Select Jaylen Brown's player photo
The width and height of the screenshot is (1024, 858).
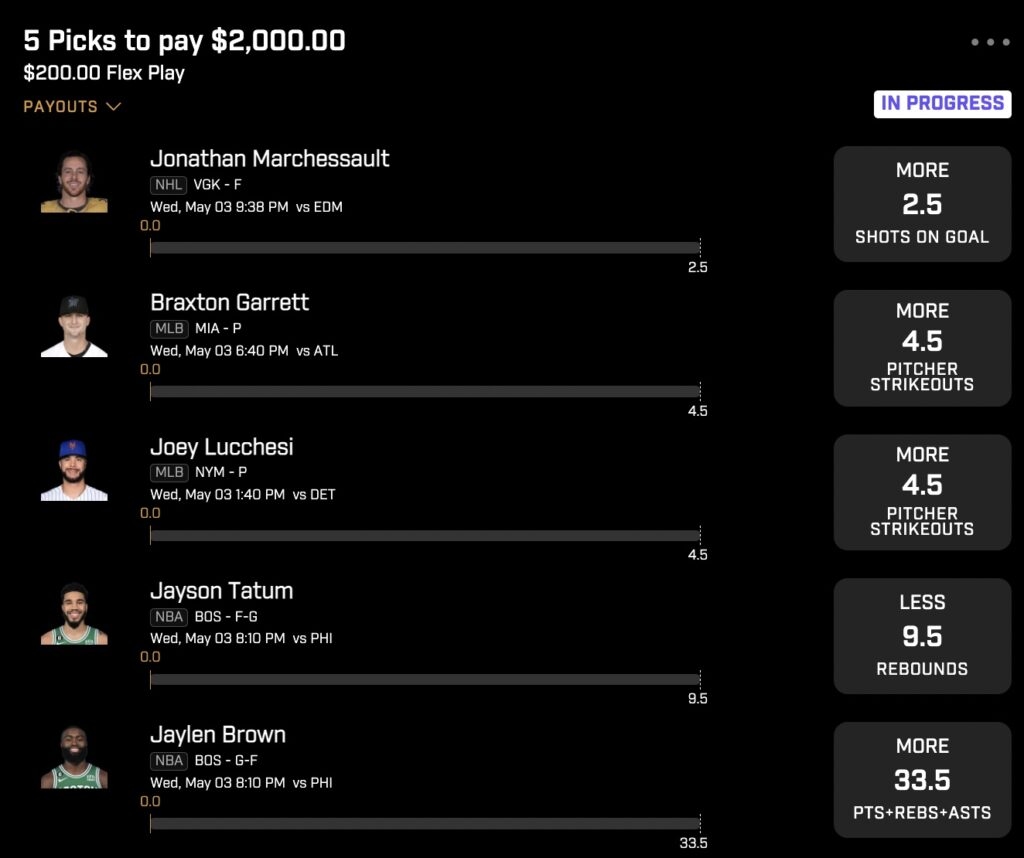[x=74, y=757]
